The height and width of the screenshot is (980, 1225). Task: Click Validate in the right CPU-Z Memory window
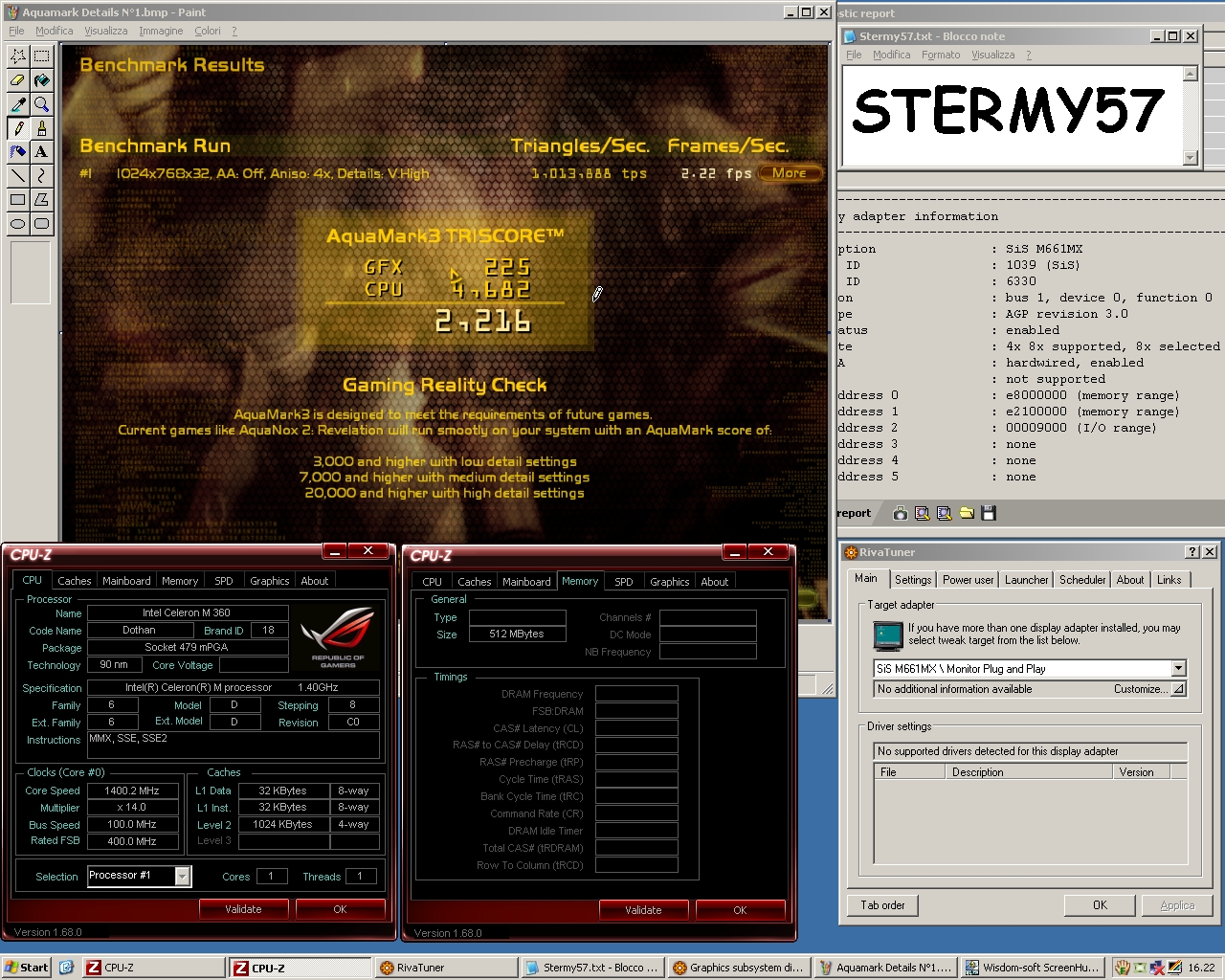coord(643,910)
